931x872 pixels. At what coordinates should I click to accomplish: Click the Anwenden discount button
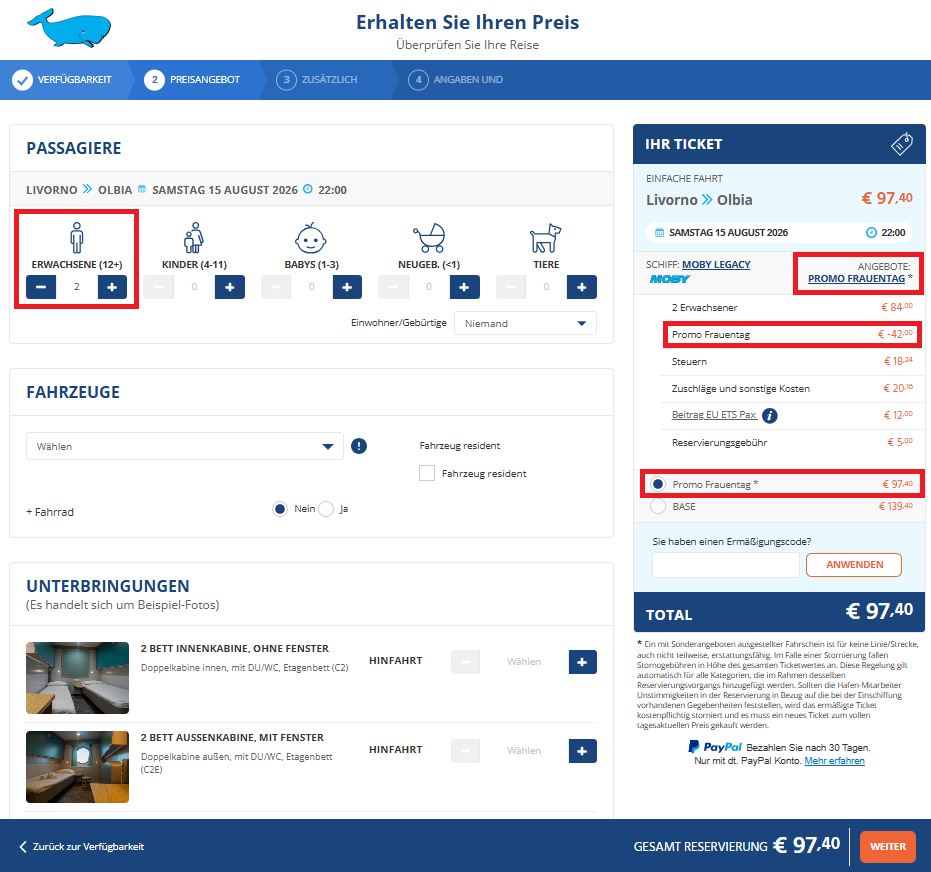click(x=854, y=565)
